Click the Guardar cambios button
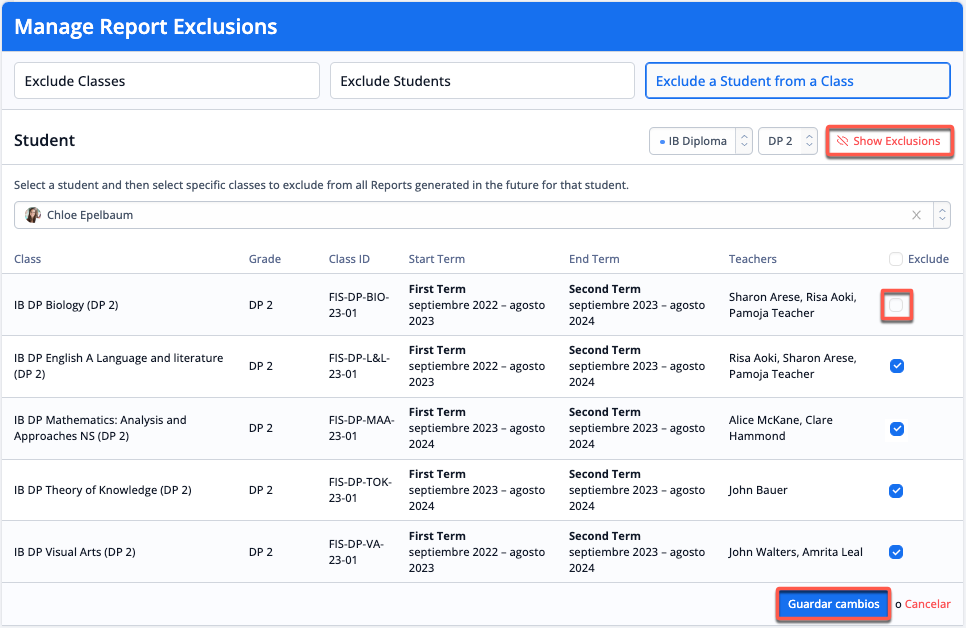 (833, 604)
